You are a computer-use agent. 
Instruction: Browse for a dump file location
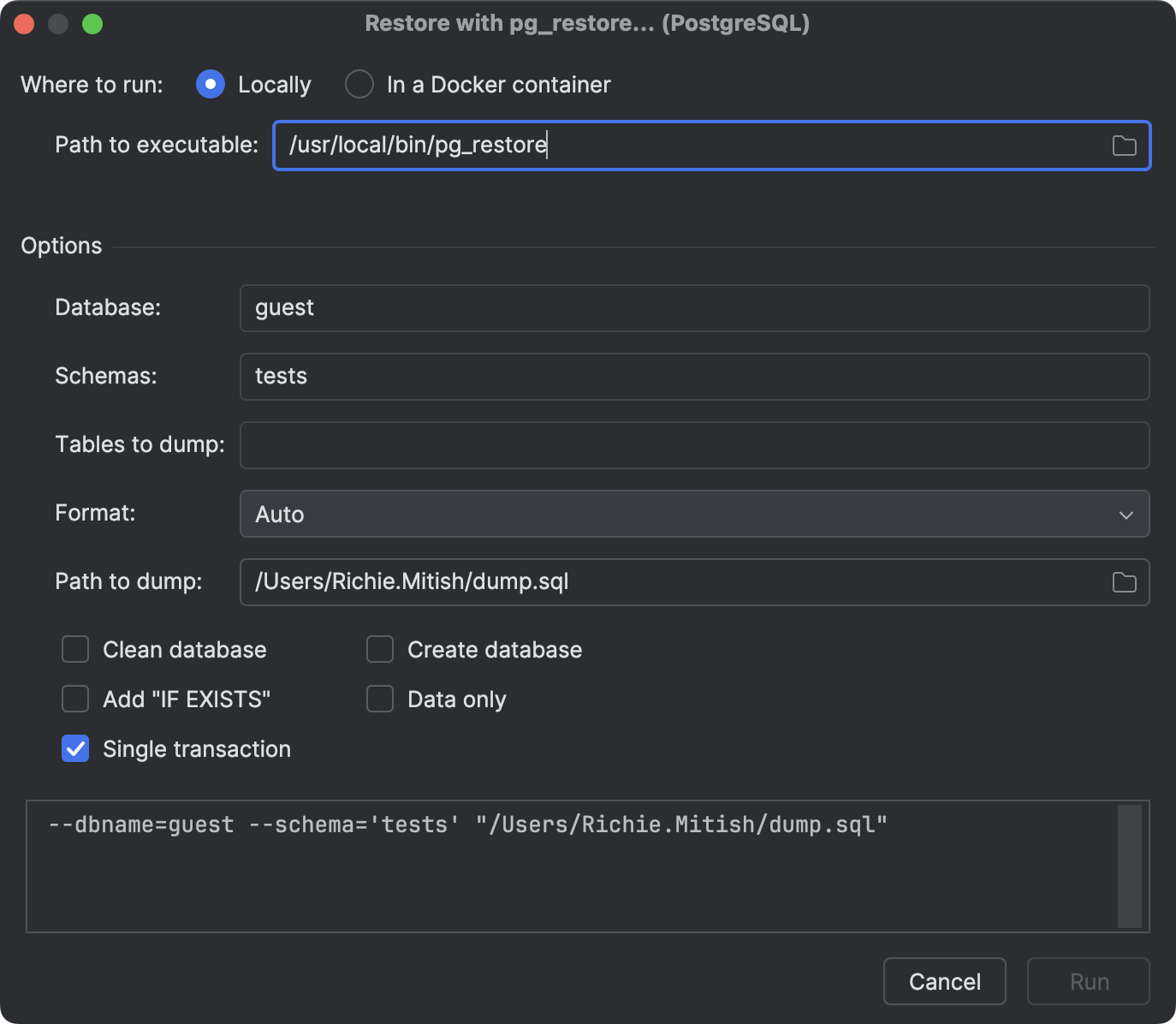(1124, 582)
